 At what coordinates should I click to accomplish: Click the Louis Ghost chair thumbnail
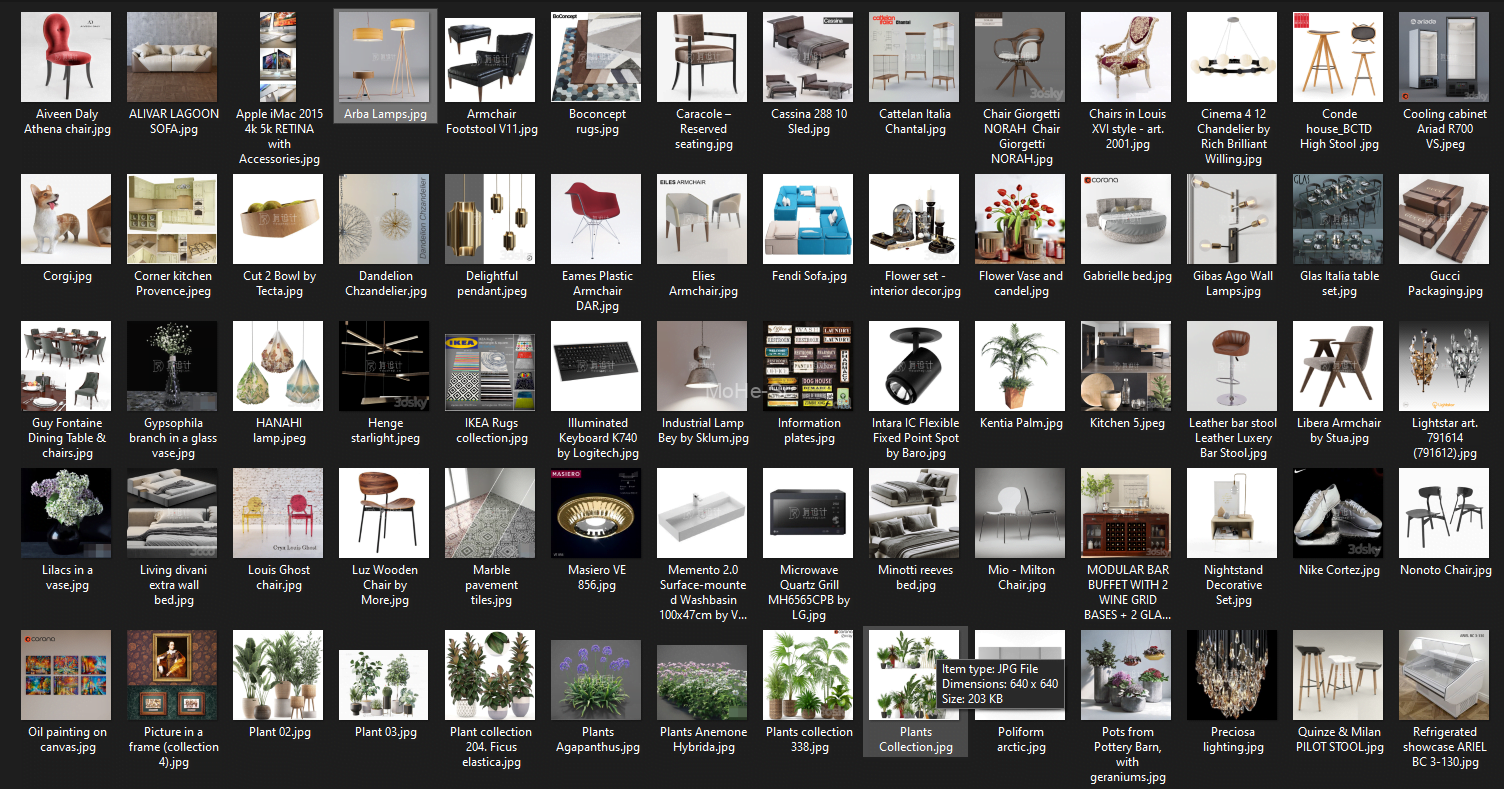tap(278, 513)
